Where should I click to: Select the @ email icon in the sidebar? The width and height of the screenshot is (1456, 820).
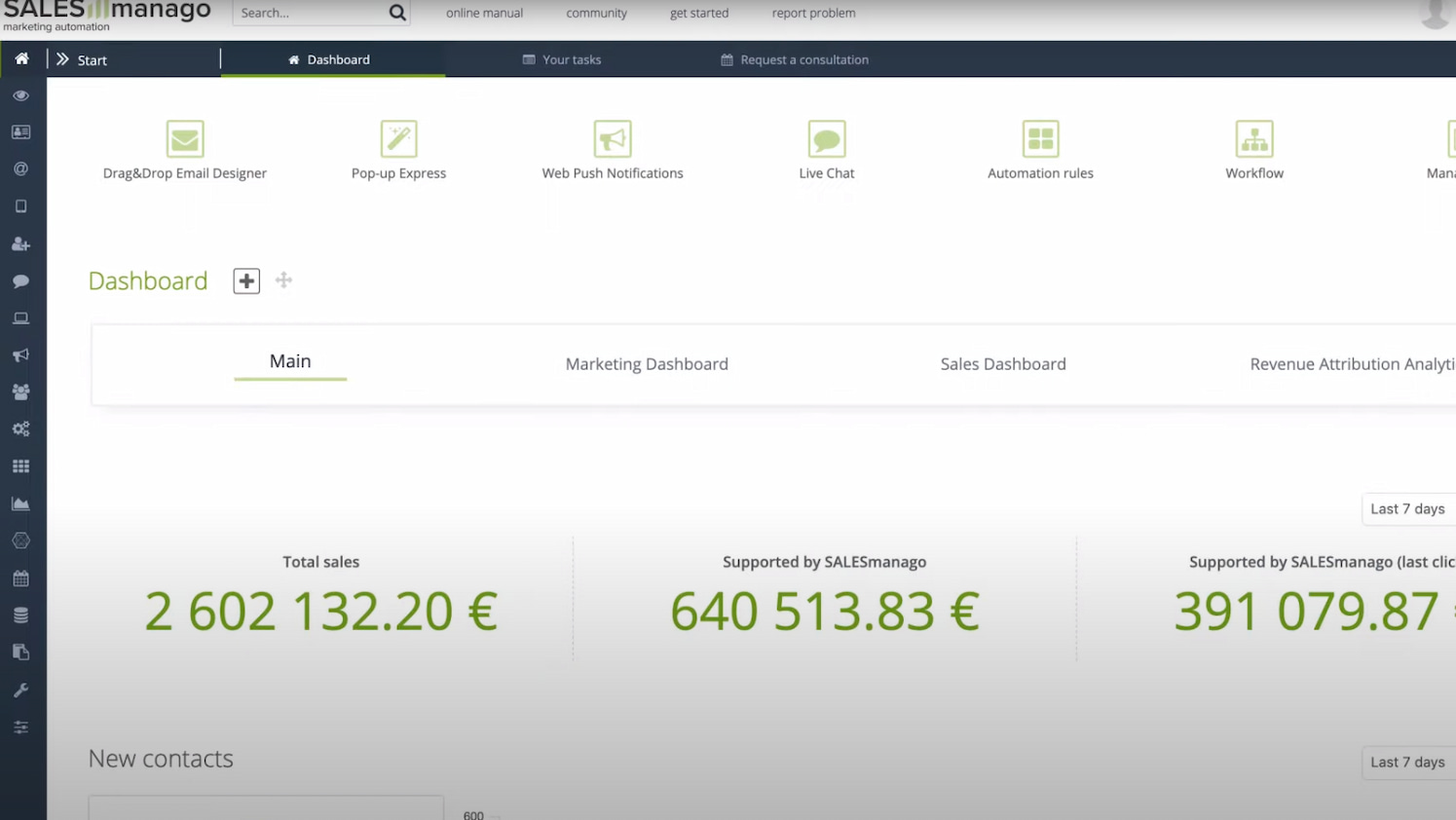(21, 168)
